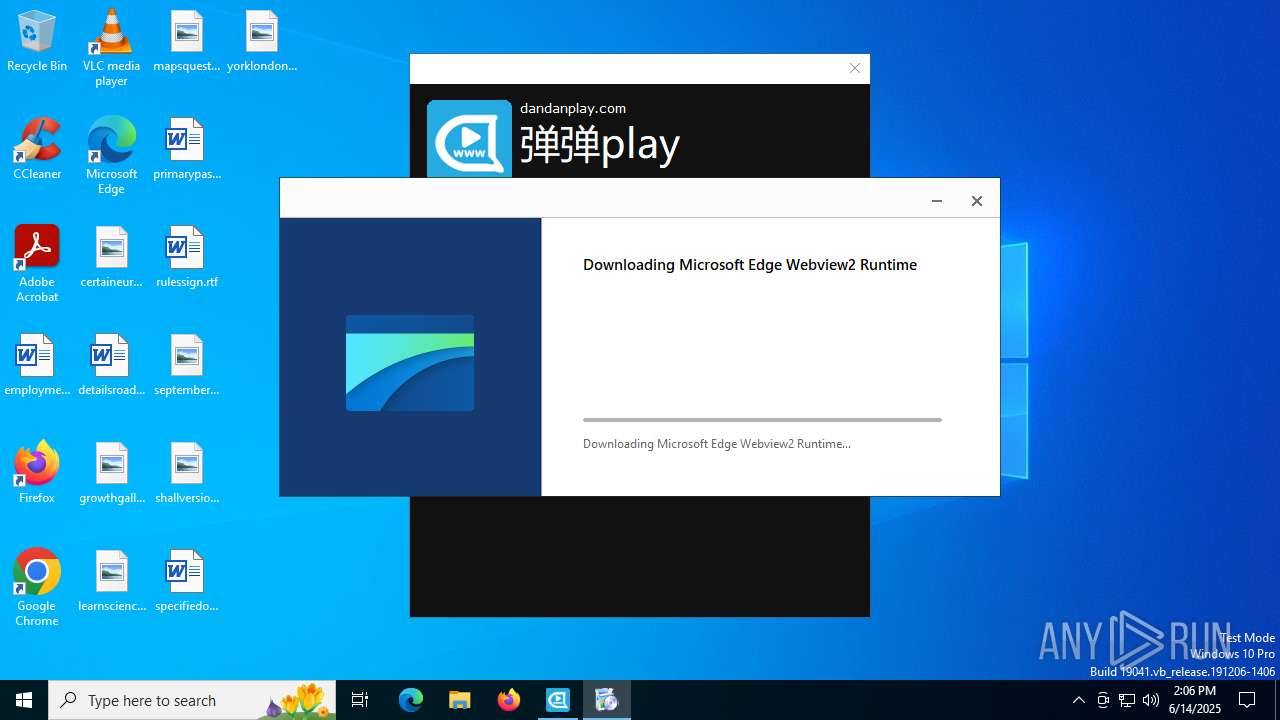Switch to the installer taskbar item
Screen dimensions: 1280x720
coord(607,700)
